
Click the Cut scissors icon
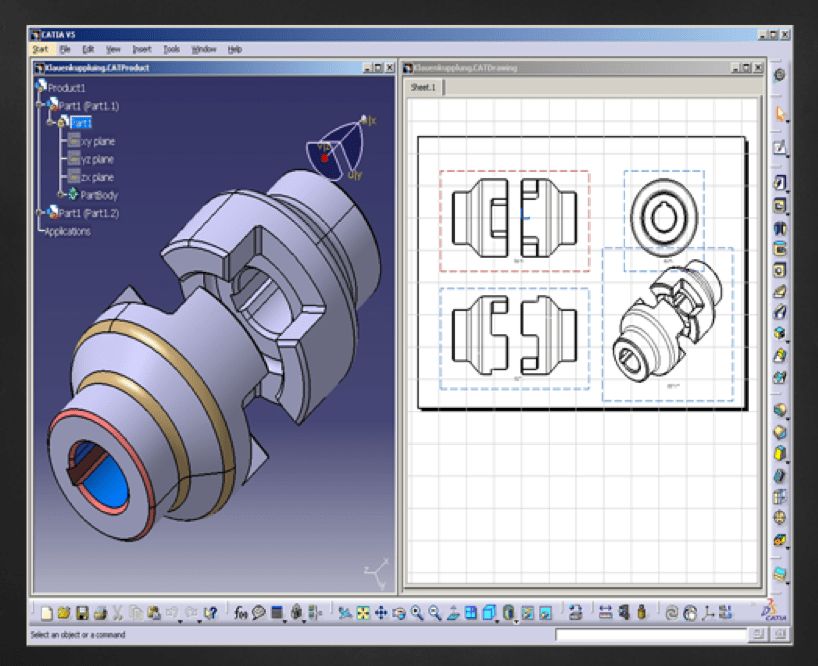coord(118,613)
